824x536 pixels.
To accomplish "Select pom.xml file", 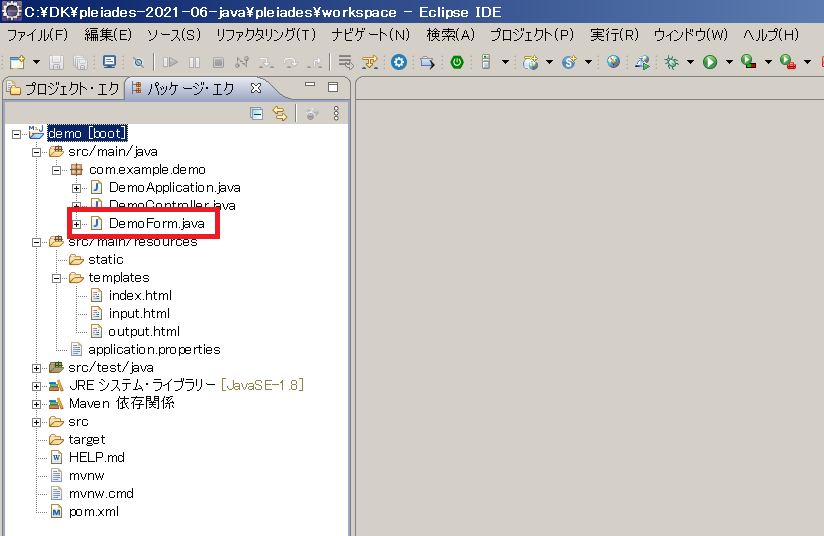I will [94, 511].
